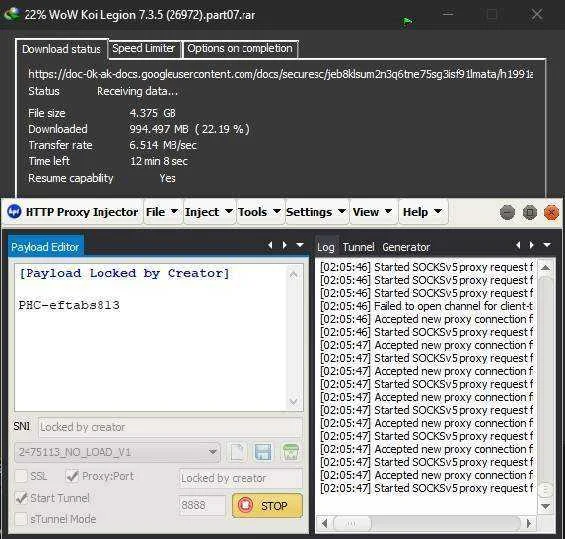Toggle the SSL checkbox
565x539 pixels.
coord(21,476)
